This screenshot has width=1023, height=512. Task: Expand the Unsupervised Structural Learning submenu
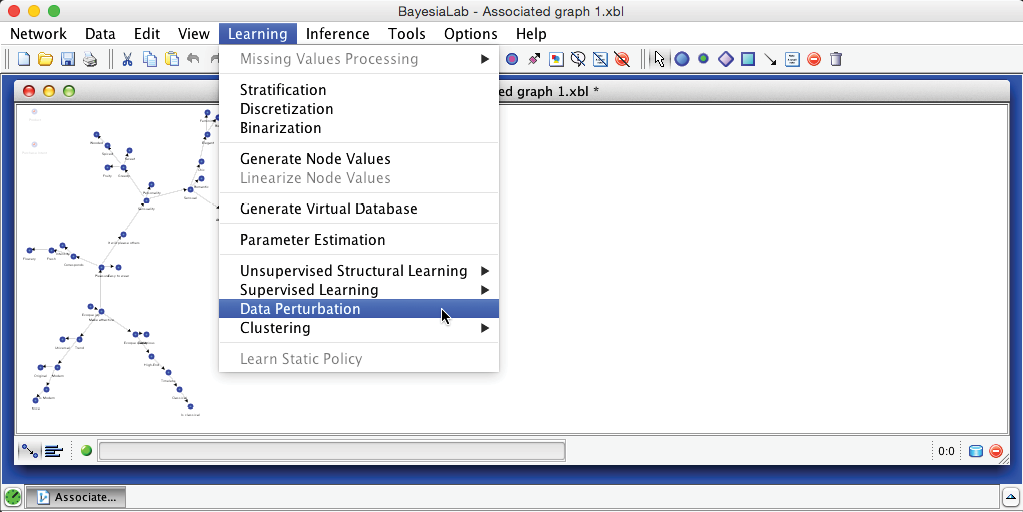[353, 271]
